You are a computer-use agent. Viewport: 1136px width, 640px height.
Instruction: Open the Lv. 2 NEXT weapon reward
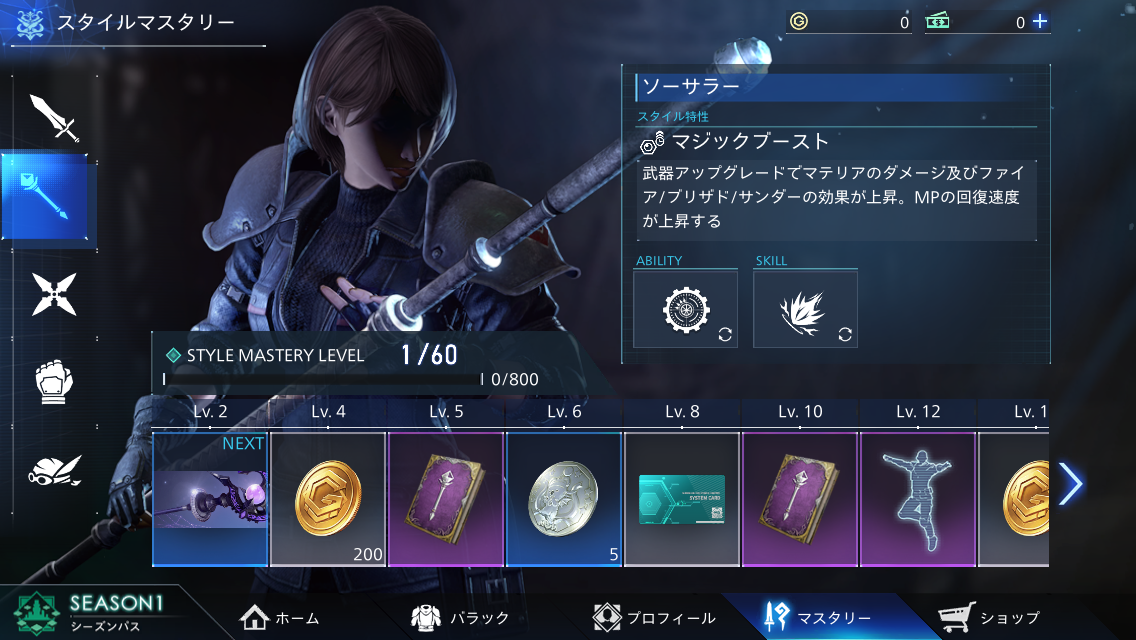point(210,499)
